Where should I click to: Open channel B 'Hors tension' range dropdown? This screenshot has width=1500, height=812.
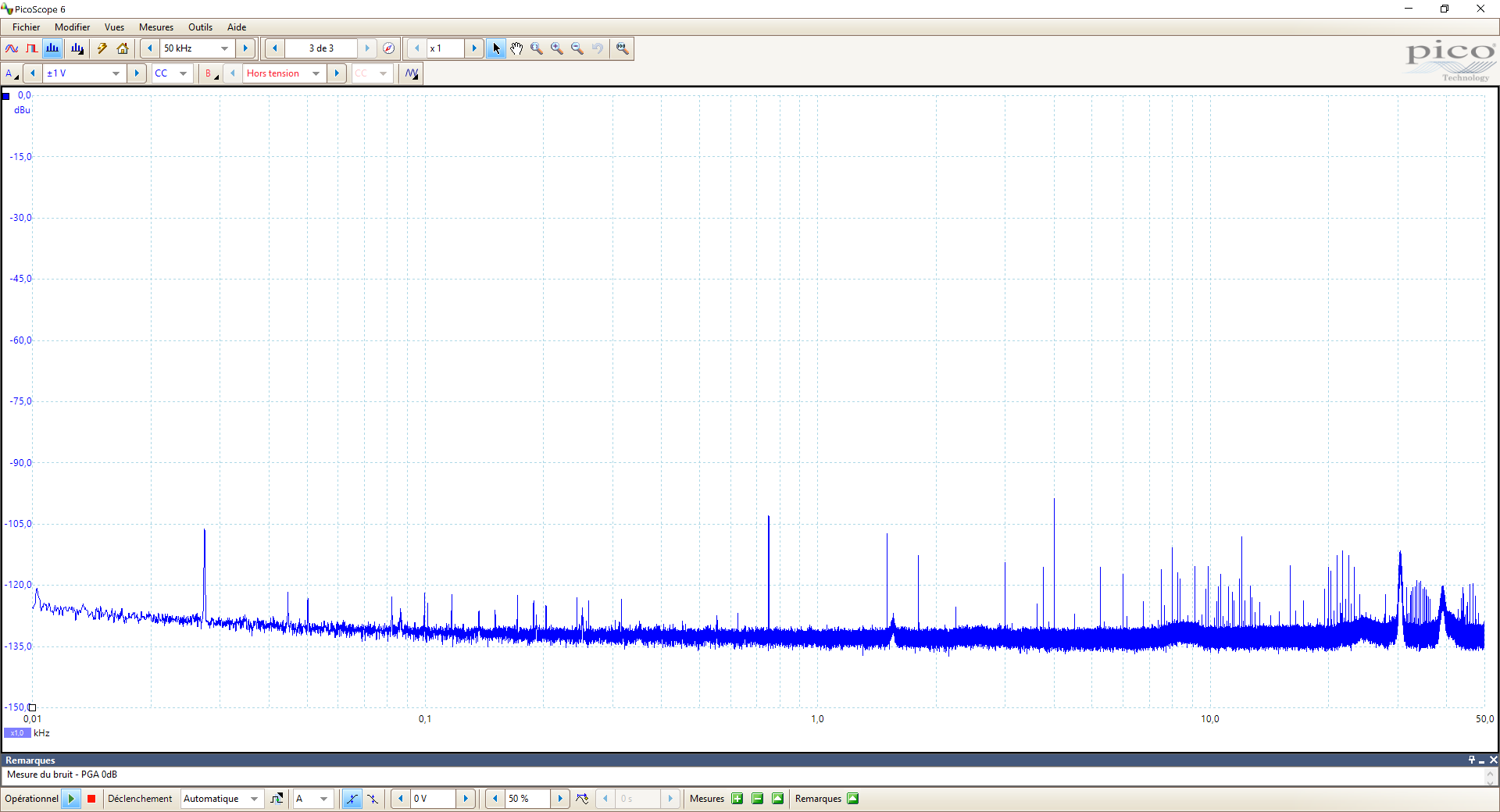coord(316,73)
